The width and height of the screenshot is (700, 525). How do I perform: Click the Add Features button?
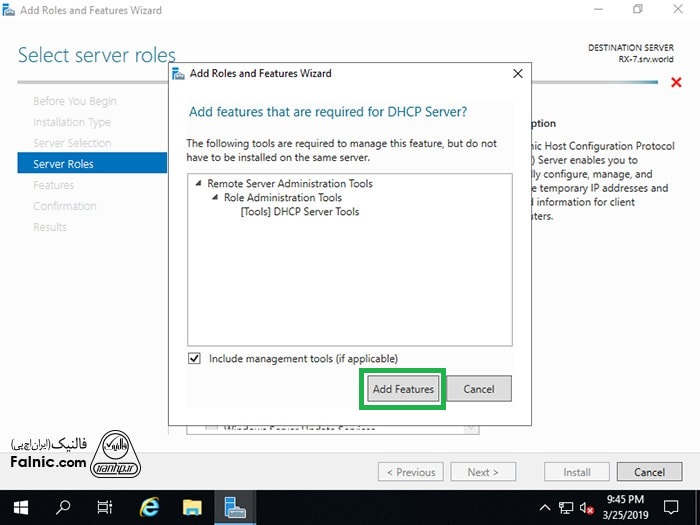pos(403,389)
